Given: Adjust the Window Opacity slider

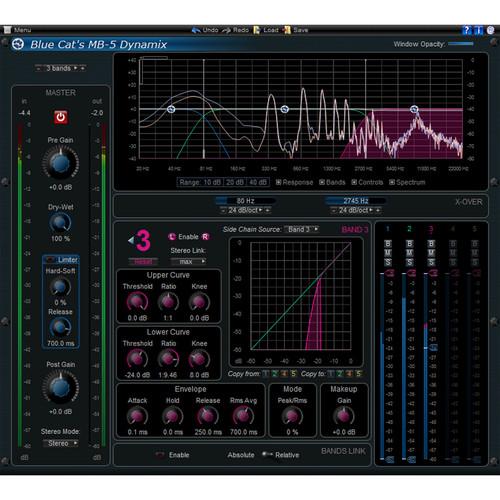Looking at the screenshot, I should (x=461, y=44).
